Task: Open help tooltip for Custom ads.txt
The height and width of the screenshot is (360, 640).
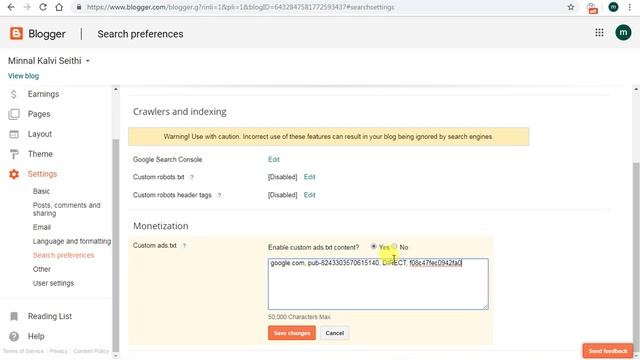Action: (184, 246)
